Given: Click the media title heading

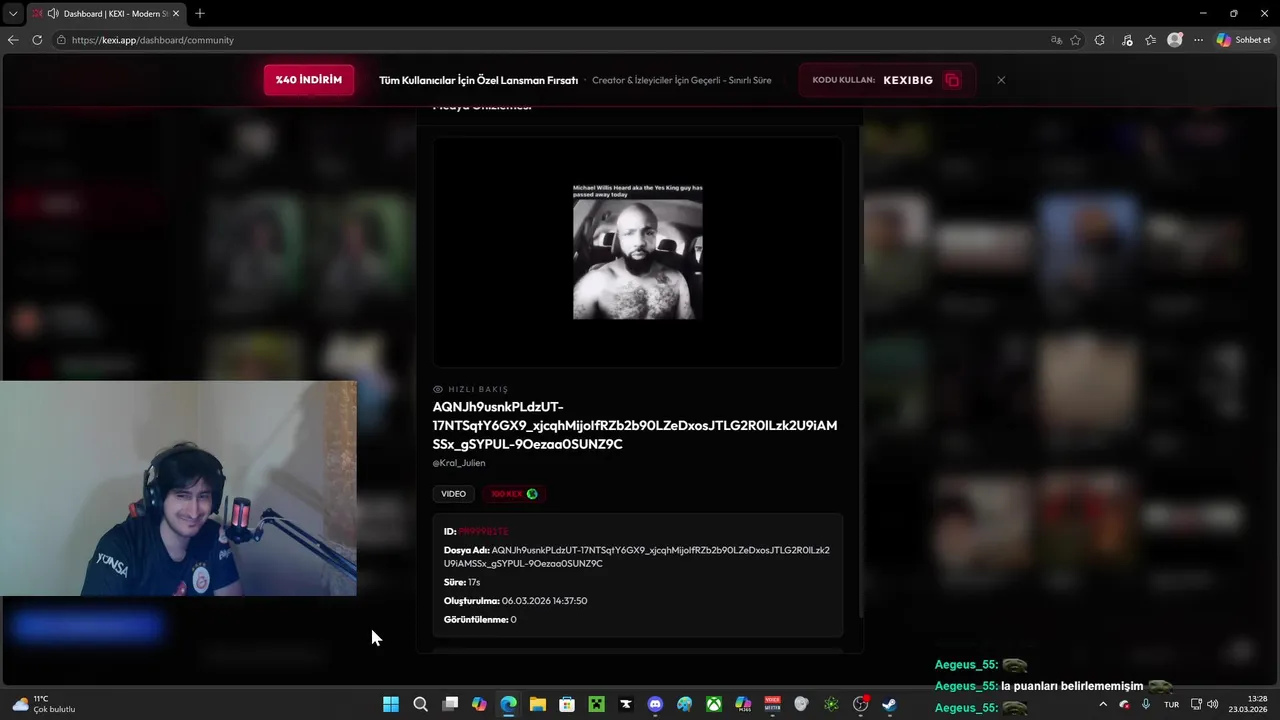Looking at the screenshot, I should tap(635, 425).
